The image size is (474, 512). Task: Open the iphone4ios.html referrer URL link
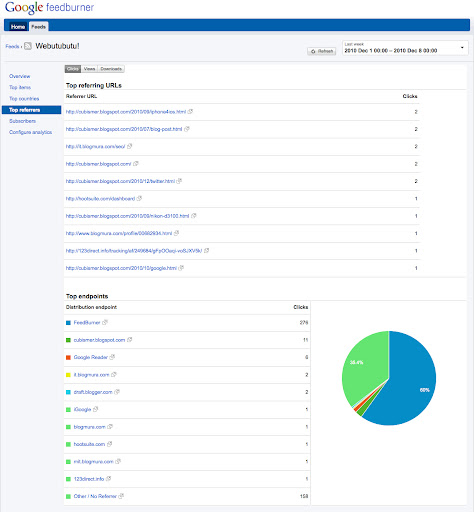(126, 112)
